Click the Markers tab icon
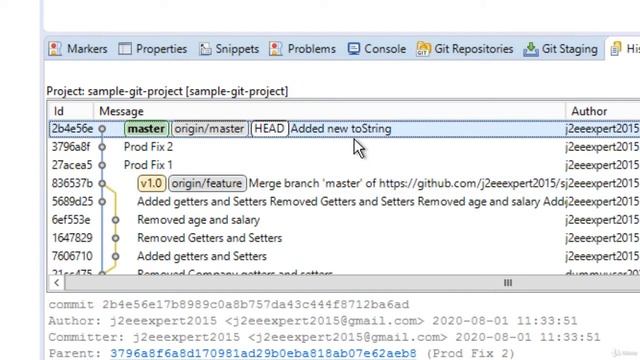The height and width of the screenshot is (360, 640). [x=55, y=49]
